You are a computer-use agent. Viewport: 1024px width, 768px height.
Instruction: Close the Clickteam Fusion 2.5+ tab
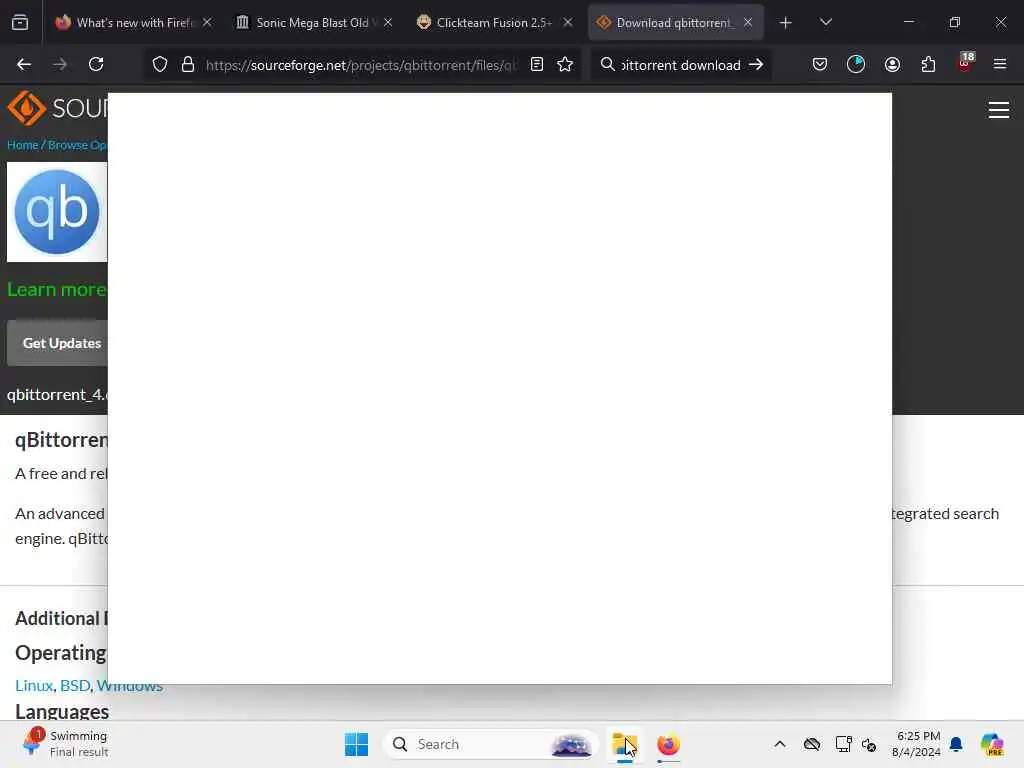568,22
